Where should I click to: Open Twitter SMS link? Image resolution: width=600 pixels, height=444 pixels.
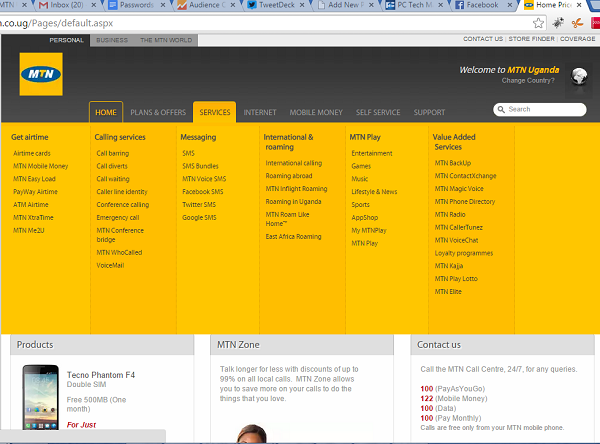tap(199, 205)
